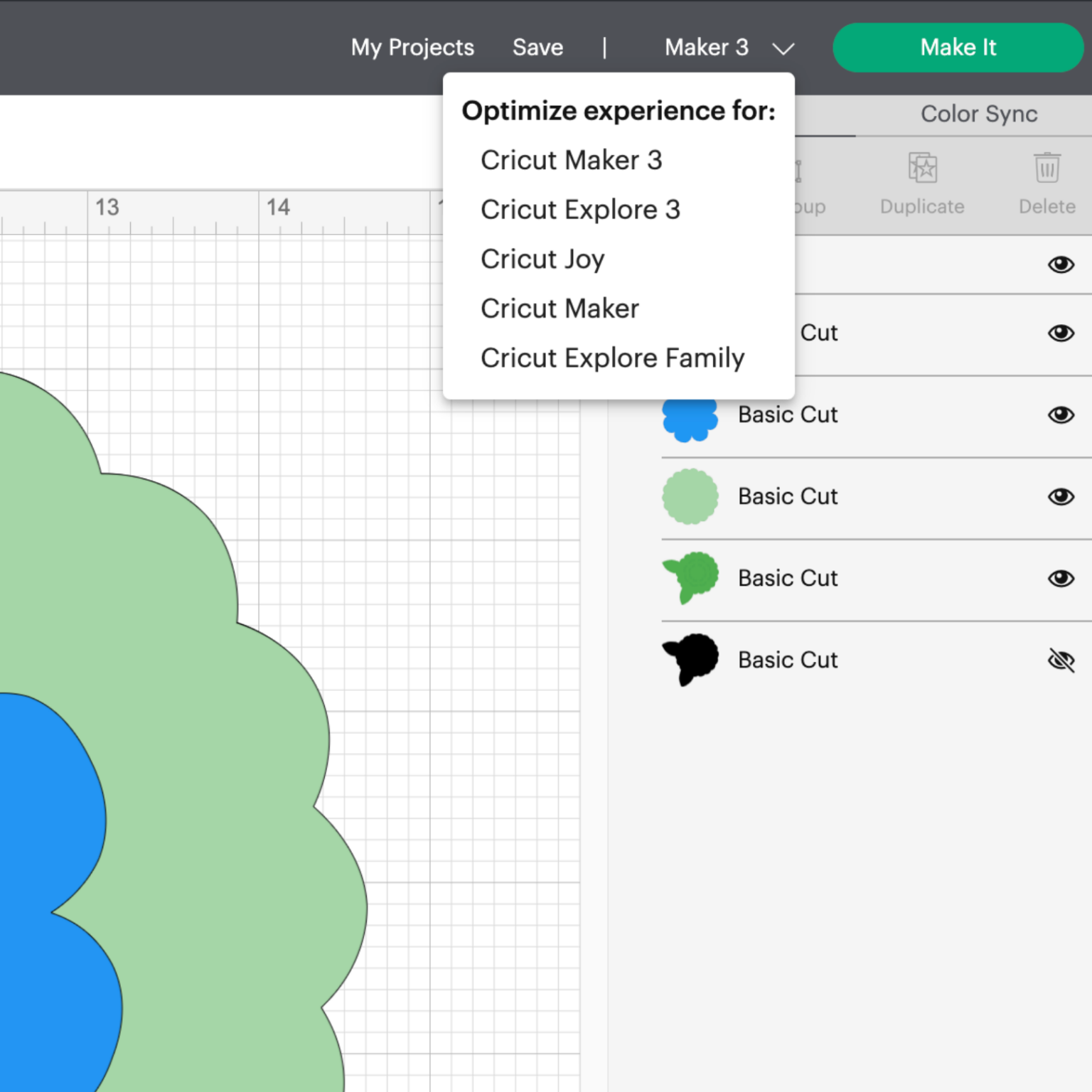The image size is (1092, 1092).
Task: Show the hidden black Basic Cut layer
Action: pos(1061,660)
